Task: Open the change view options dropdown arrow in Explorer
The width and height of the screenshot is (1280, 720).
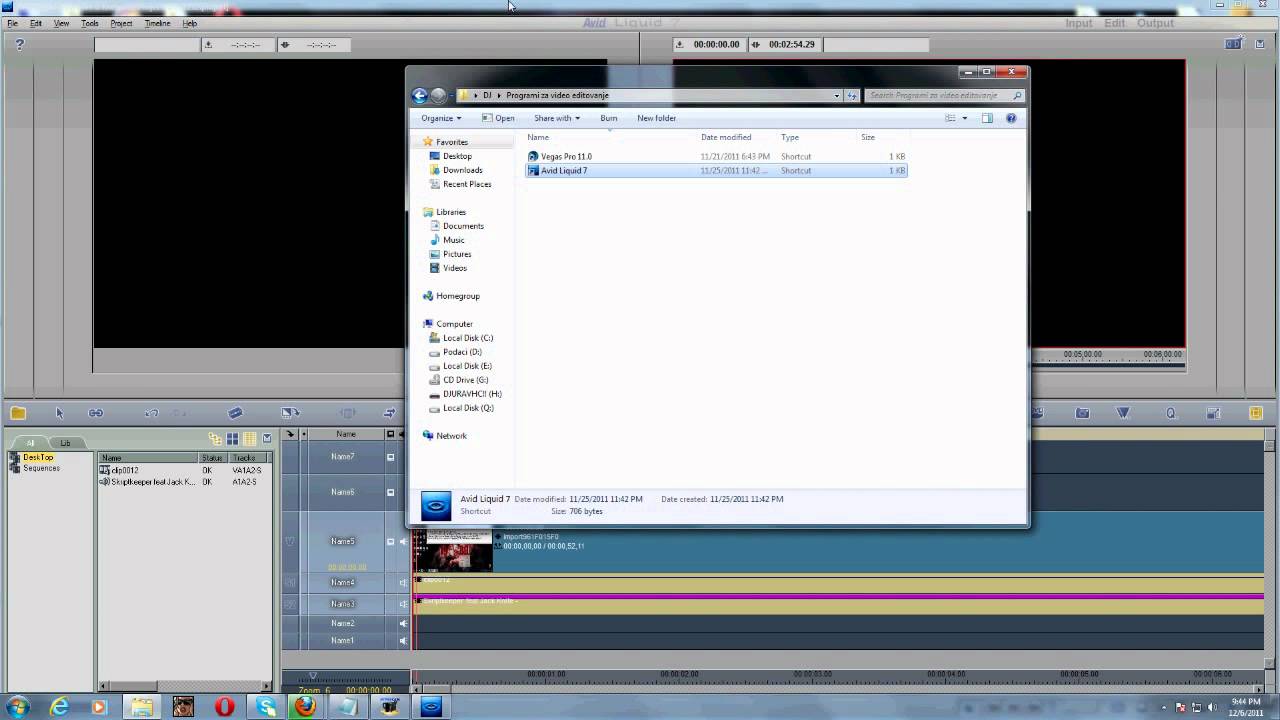Action: tap(964, 118)
